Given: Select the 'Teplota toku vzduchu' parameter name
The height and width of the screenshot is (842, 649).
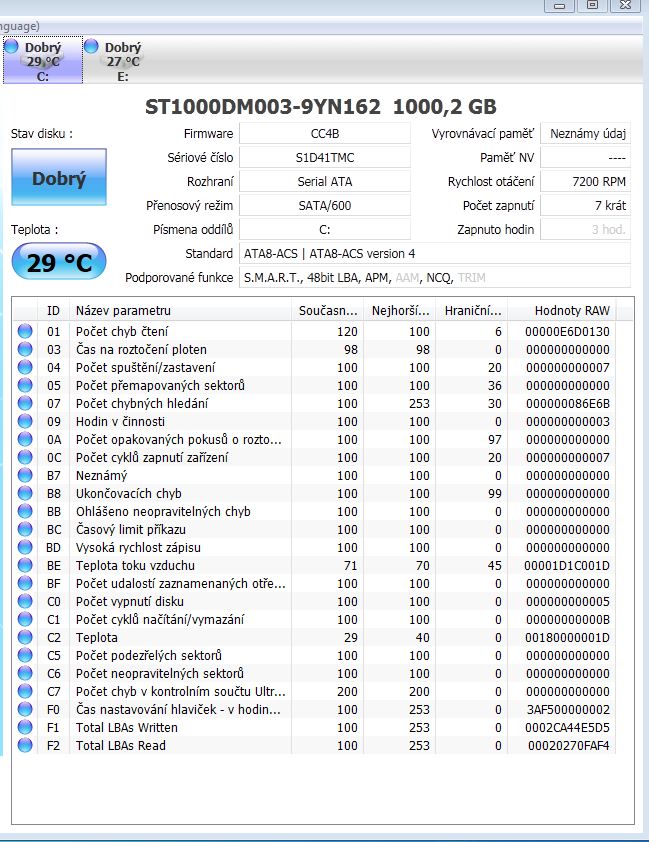Looking at the screenshot, I should pyautogui.click(x=135, y=565).
